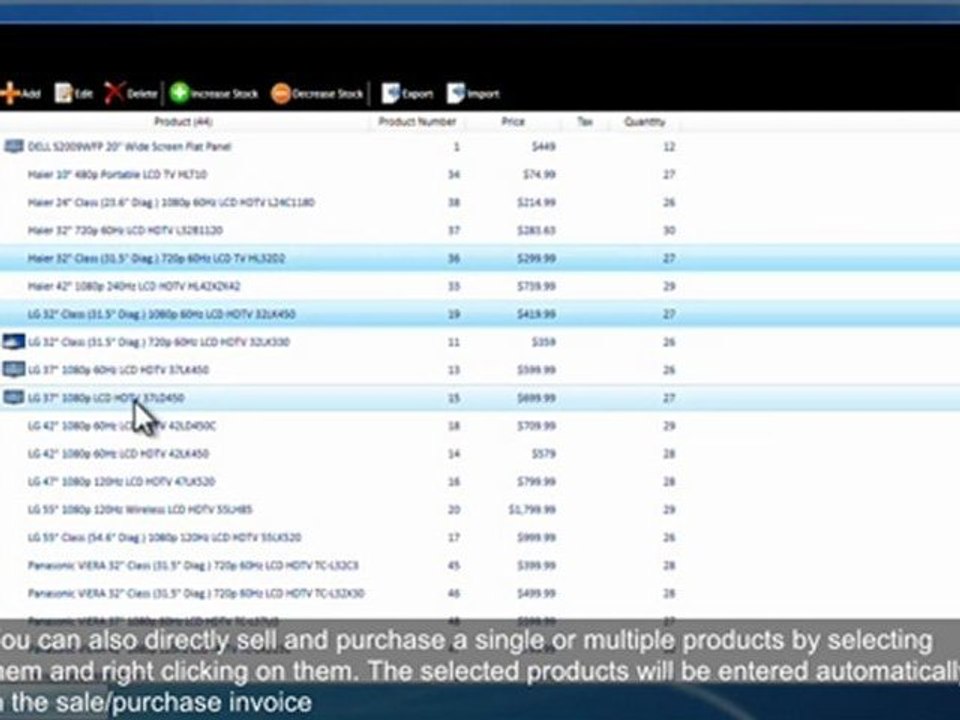
Task: Click product number 19 in LG 32LK450 row
Action: [x=454, y=314]
